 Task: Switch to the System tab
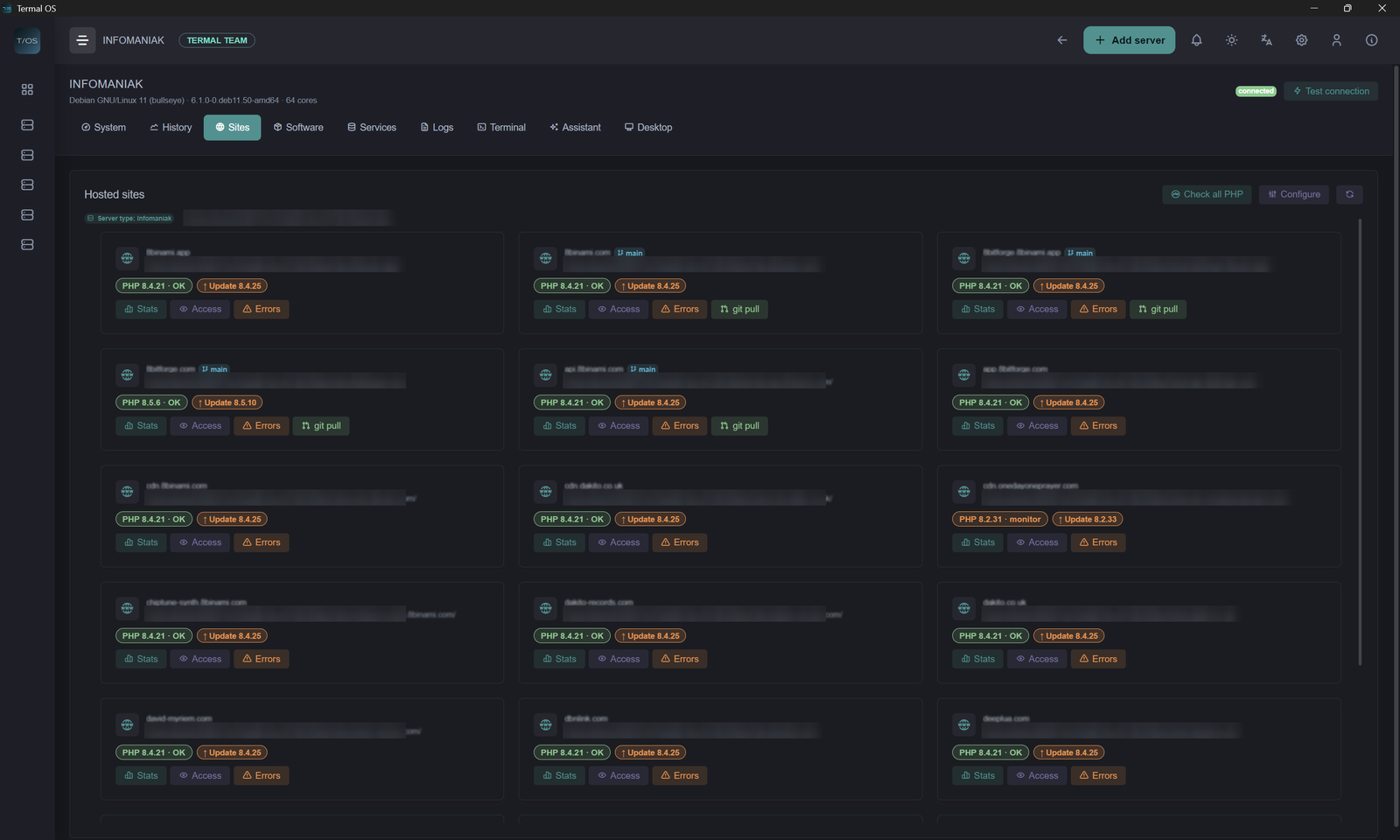point(103,128)
